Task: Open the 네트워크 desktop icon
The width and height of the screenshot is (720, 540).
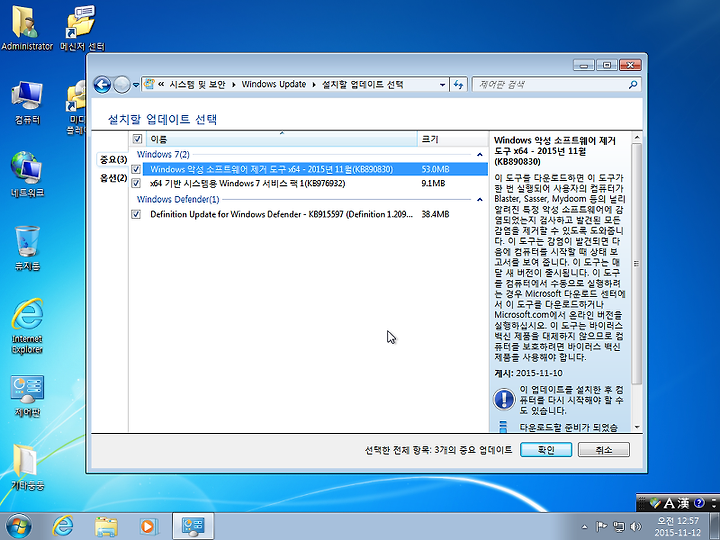Action: pos(27,174)
